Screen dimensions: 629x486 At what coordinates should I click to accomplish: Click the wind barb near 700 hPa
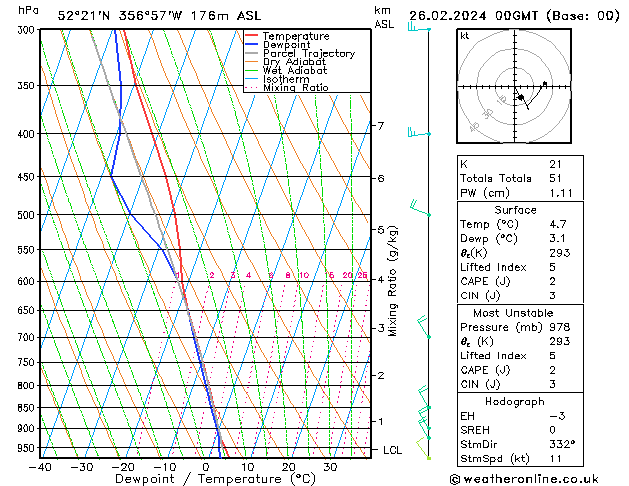click(423, 325)
